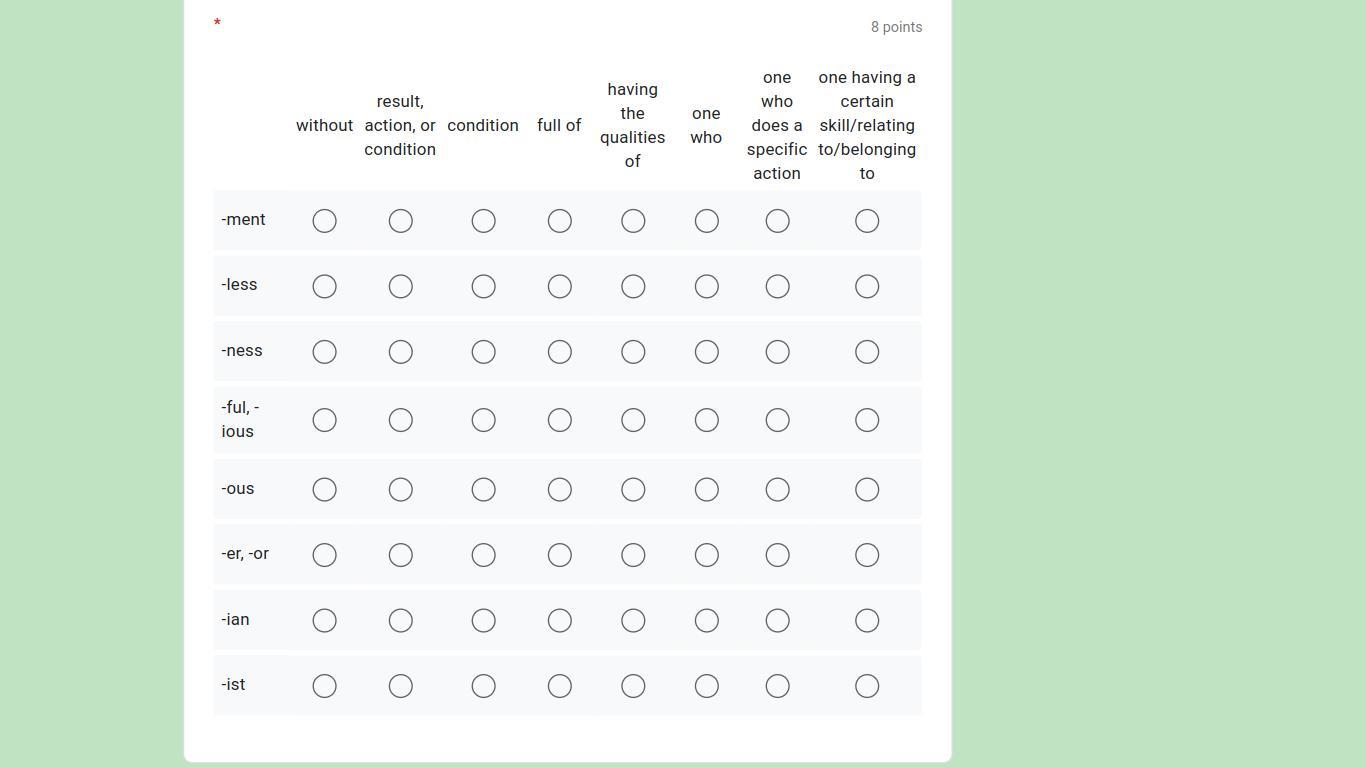Image resolution: width=1366 pixels, height=768 pixels.
Task: Pick 'having the qualities of' for -ful, -ious
Action: tap(633, 420)
